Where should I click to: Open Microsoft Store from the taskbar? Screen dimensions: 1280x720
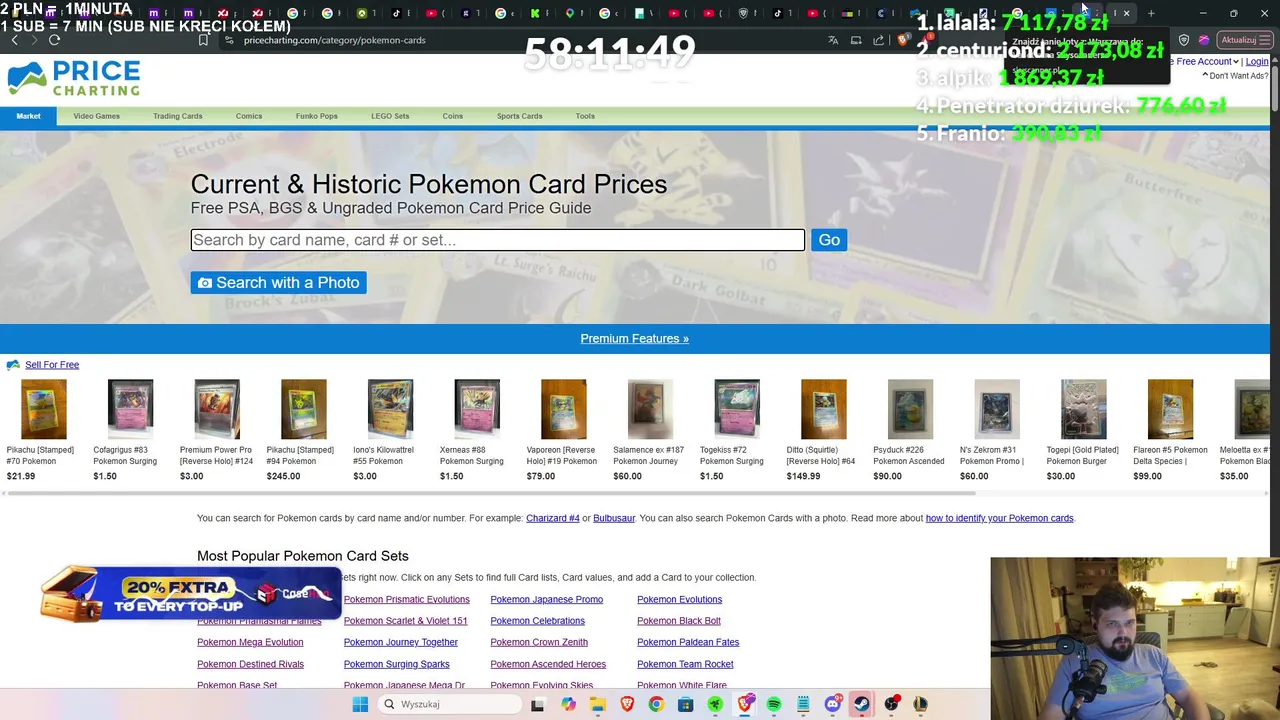[685, 704]
